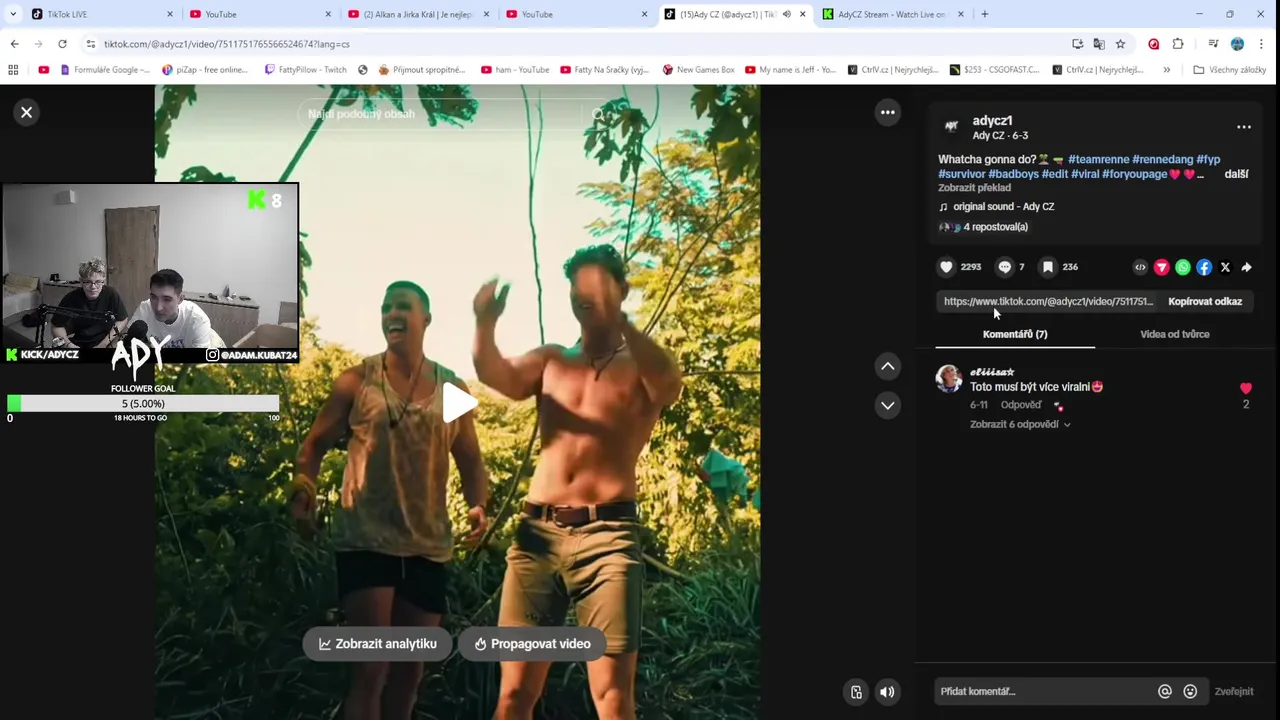The width and height of the screenshot is (1280, 720).
Task: Click the 'Kopírovat odkaz' button
Action: point(1205,301)
